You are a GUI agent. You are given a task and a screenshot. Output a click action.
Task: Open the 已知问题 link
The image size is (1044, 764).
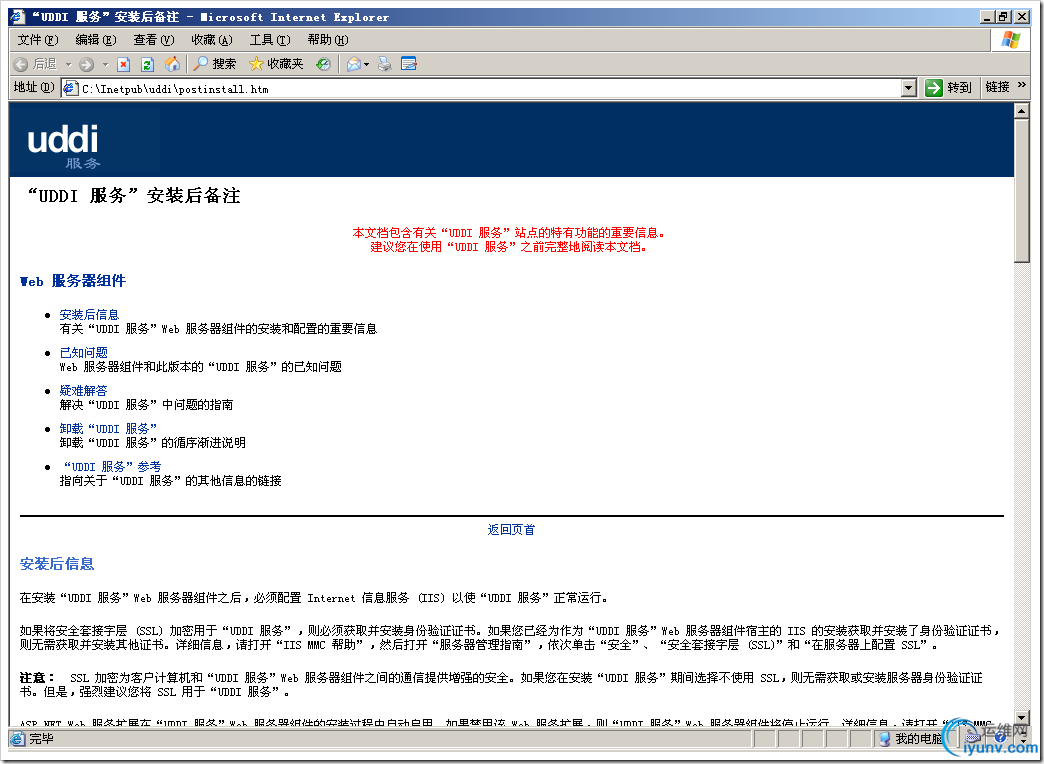(83, 352)
